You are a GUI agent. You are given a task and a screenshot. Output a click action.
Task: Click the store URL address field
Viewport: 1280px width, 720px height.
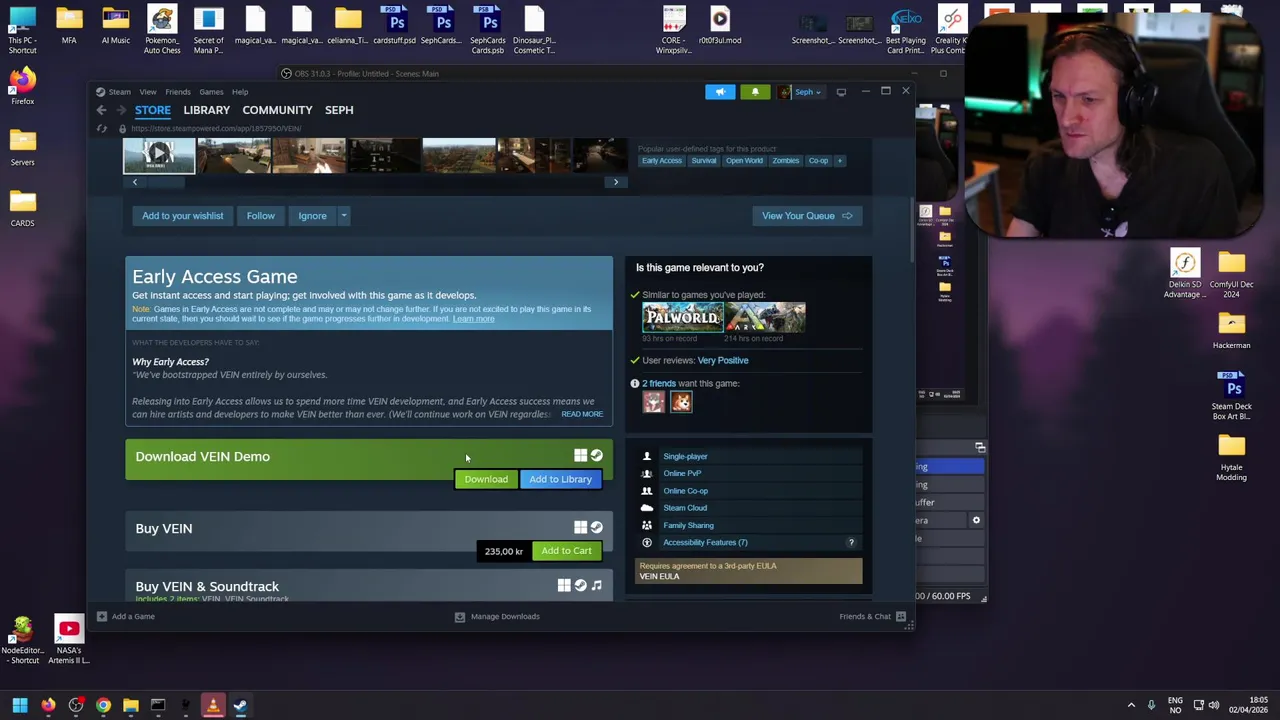click(x=216, y=129)
